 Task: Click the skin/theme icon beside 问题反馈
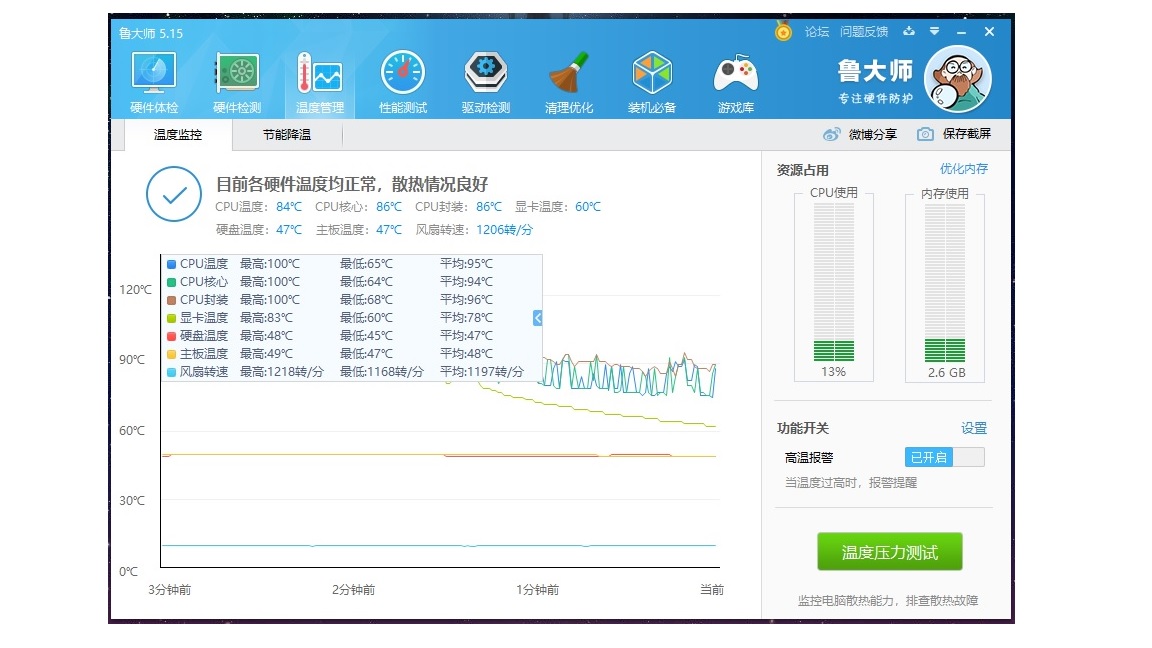click(909, 32)
